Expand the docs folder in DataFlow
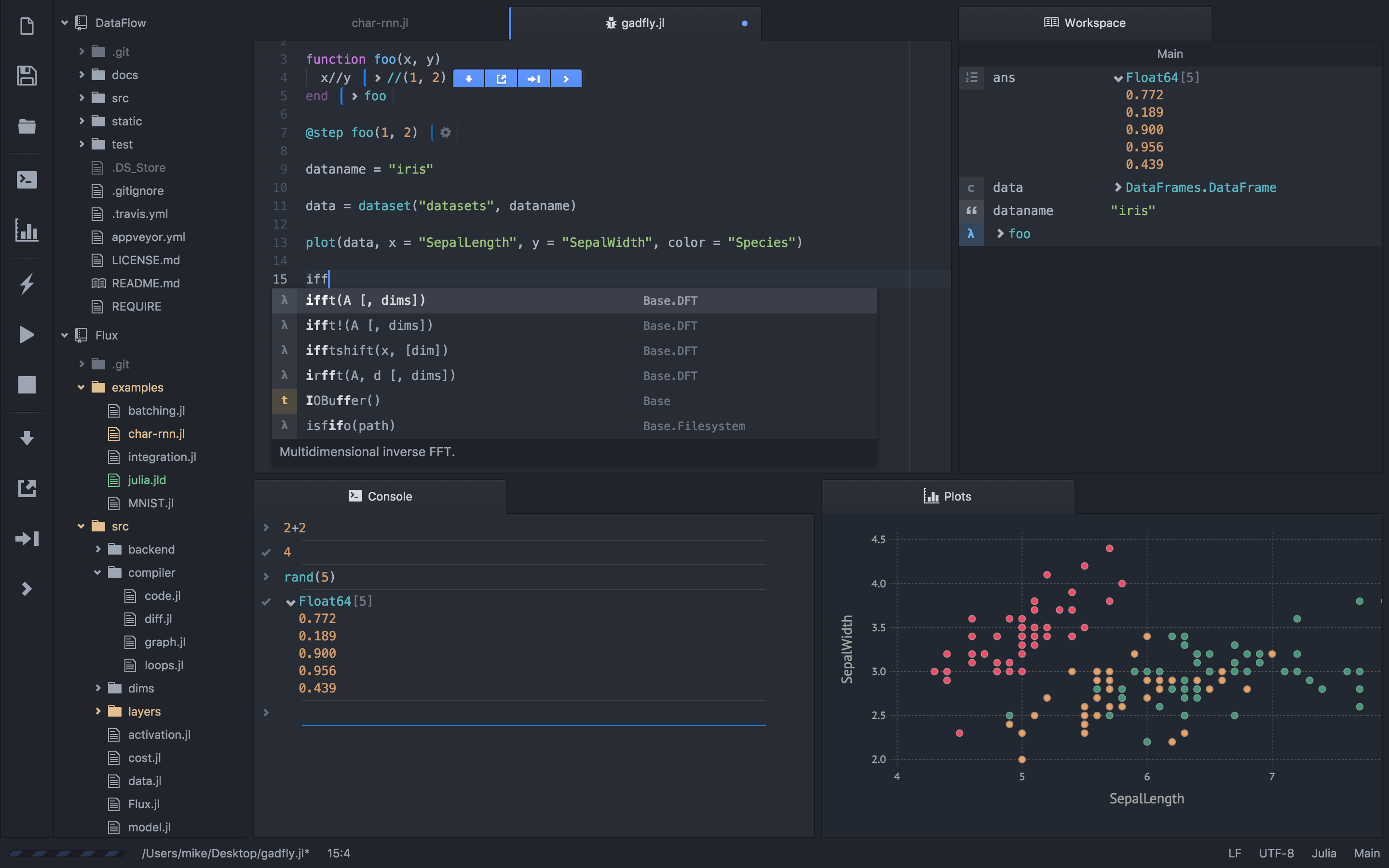This screenshot has width=1389, height=868. click(82, 75)
